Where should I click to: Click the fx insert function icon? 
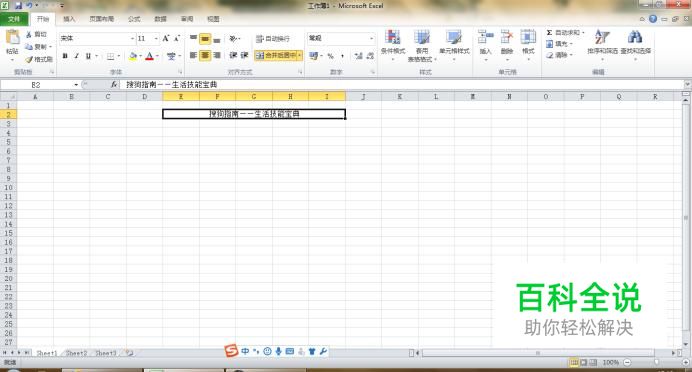(x=114, y=84)
